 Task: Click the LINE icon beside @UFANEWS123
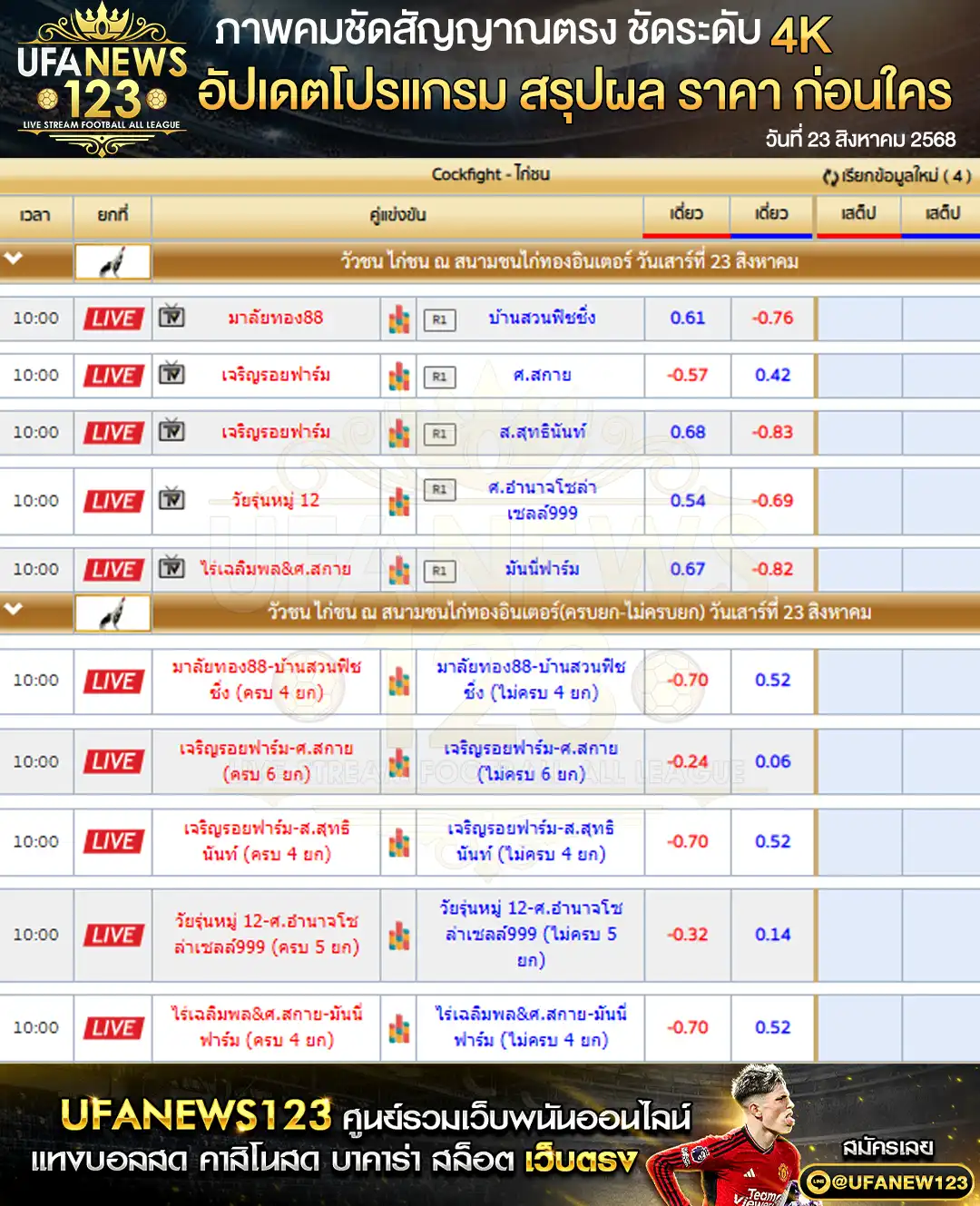point(818,1181)
